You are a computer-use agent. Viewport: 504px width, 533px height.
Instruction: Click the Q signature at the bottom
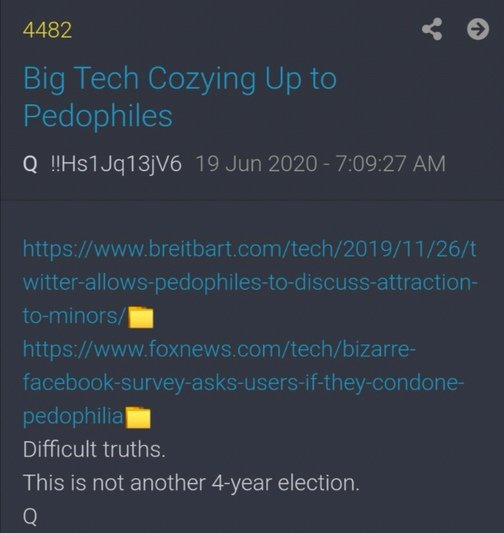[30, 516]
